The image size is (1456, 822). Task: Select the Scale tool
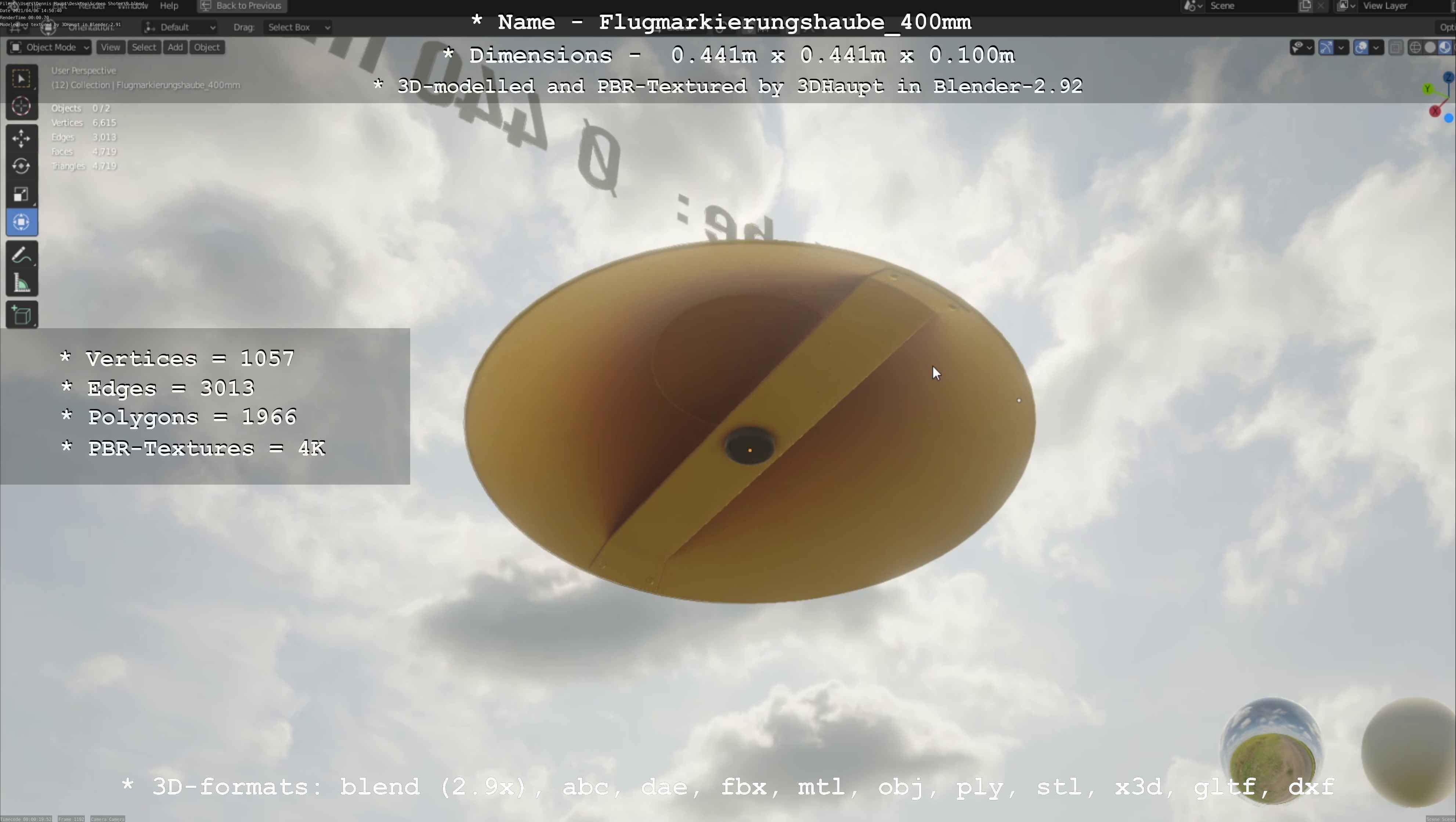pyautogui.click(x=21, y=194)
